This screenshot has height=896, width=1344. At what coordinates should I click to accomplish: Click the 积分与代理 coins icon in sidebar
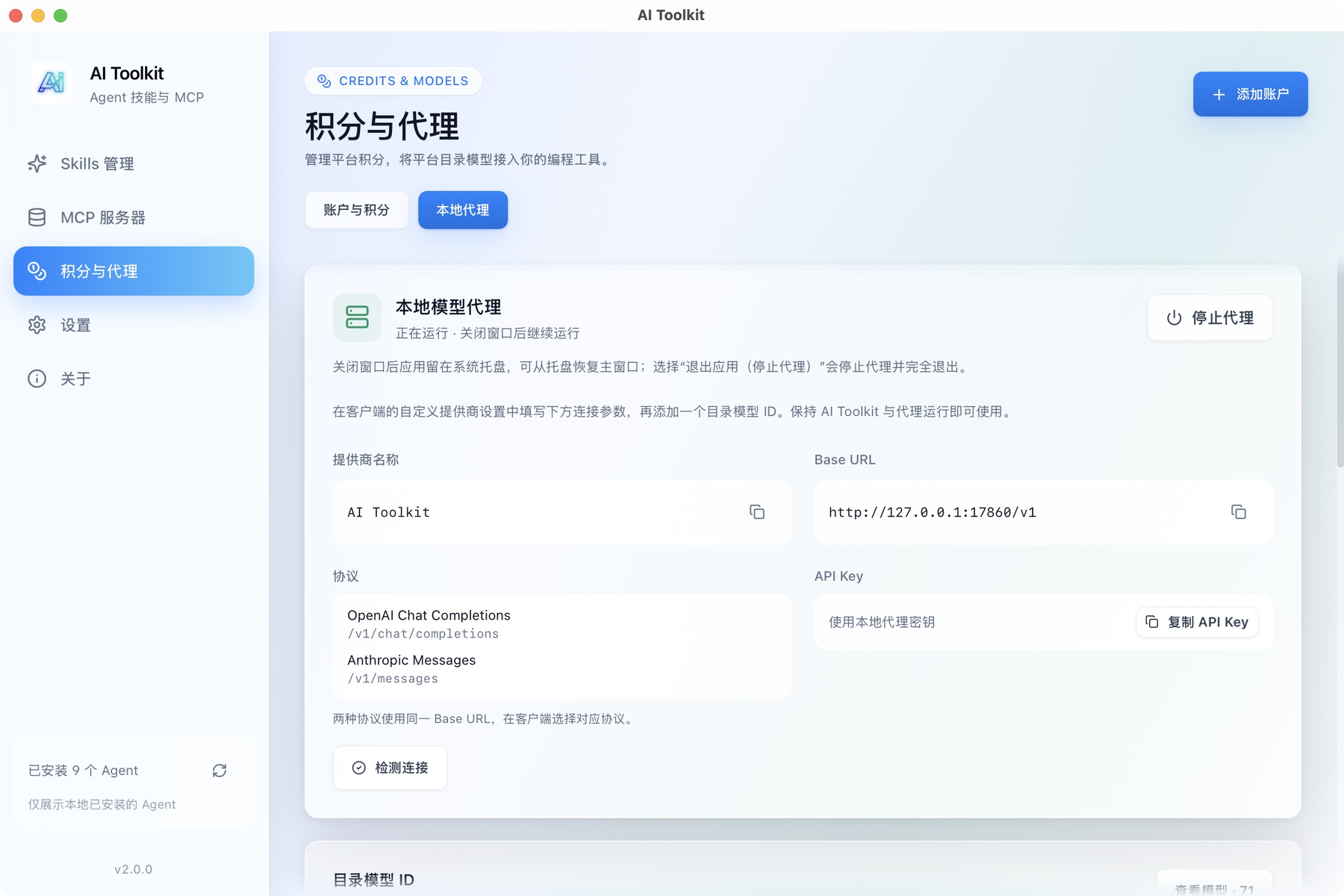[37, 271]
